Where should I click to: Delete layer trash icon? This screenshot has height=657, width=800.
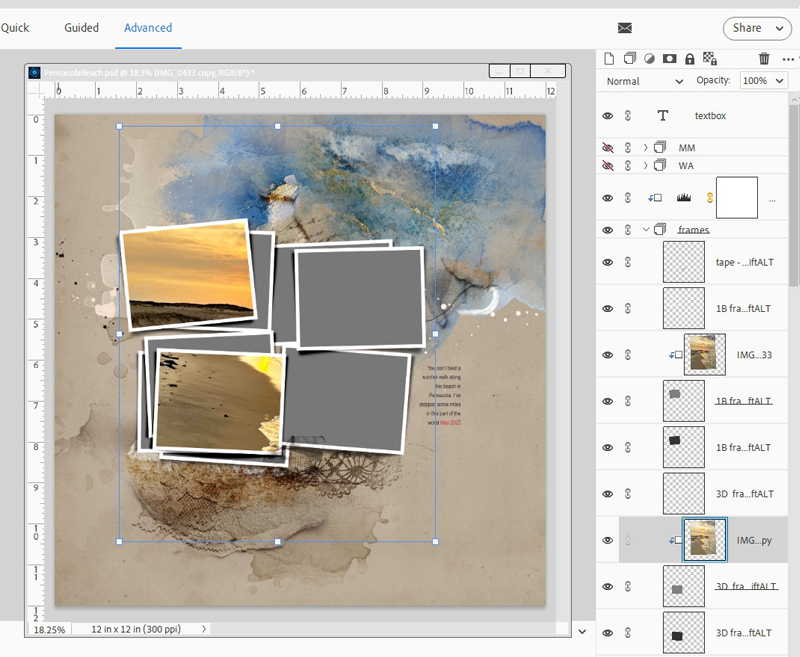[x=764, y=59]
